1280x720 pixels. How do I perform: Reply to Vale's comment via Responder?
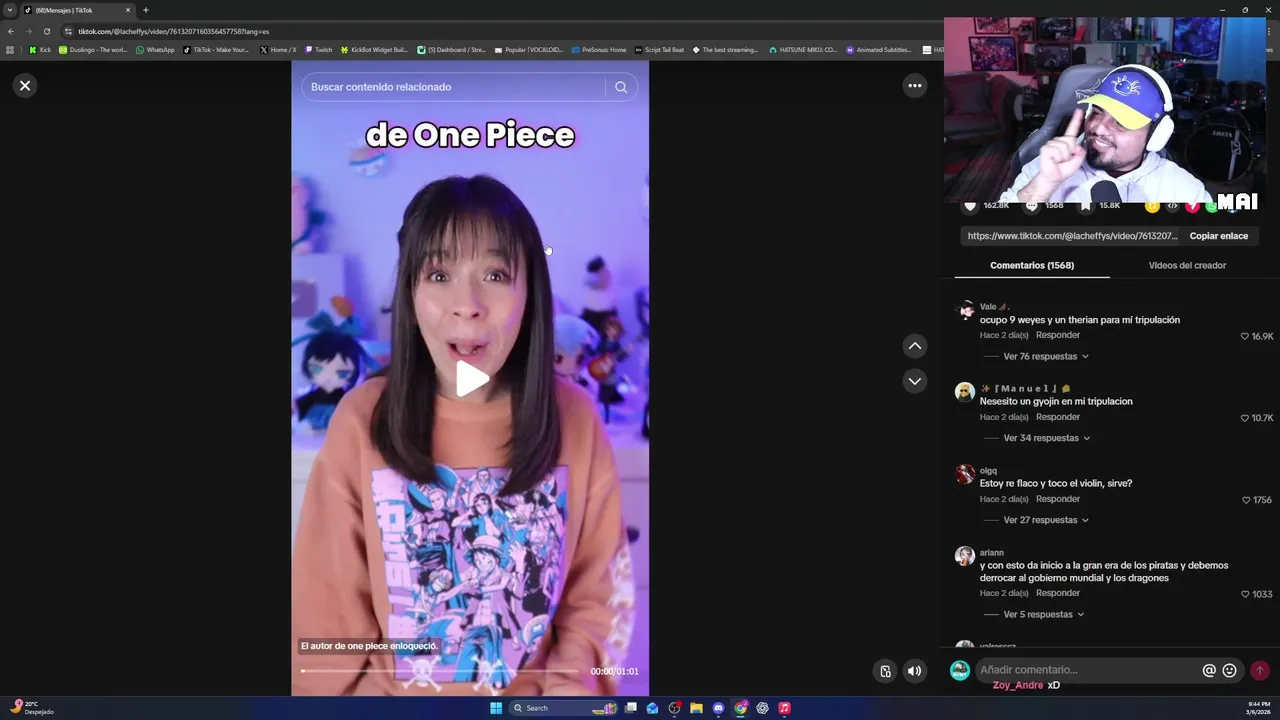pos(1058,335)
